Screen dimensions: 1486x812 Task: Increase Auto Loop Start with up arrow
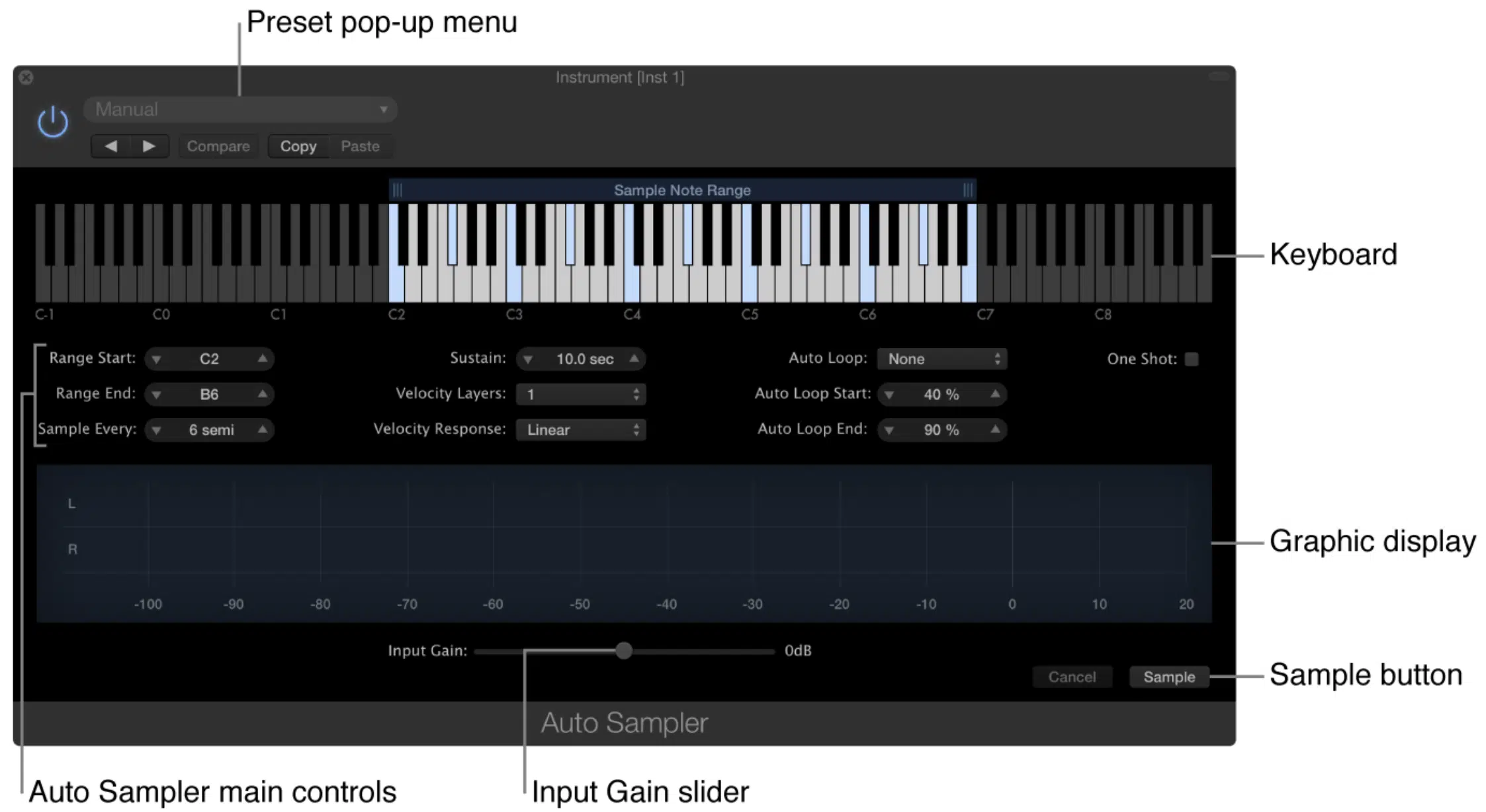click(995, 394)
